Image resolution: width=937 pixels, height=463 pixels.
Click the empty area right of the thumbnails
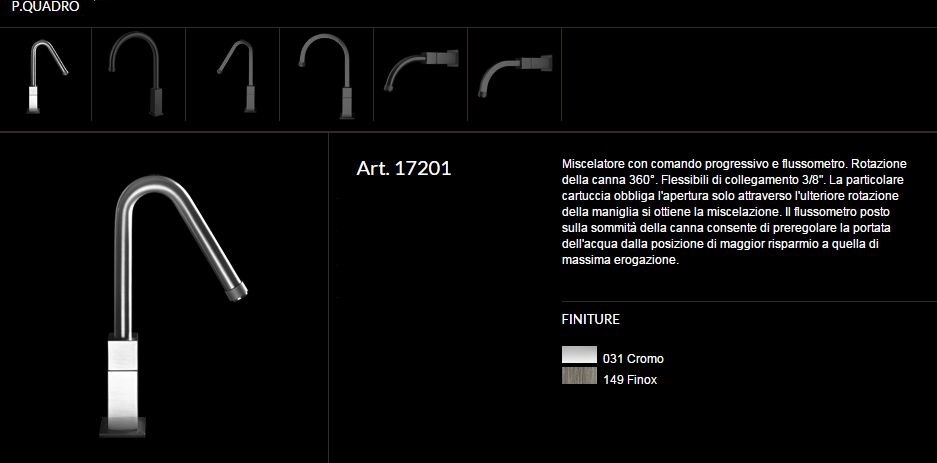750,74
